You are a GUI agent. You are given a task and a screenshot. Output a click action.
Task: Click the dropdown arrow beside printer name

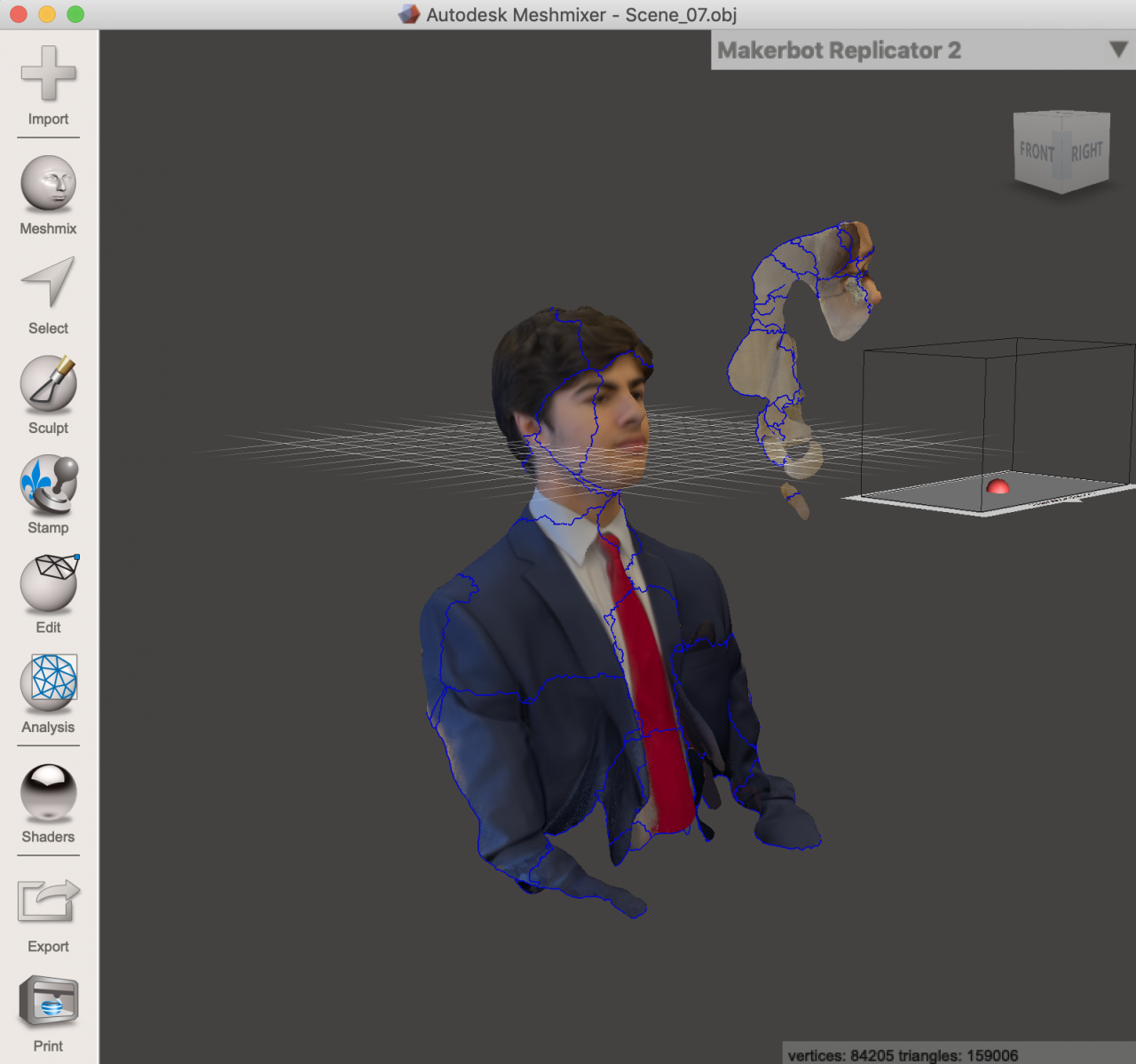pyautogui.click(x=1118, y=51)
